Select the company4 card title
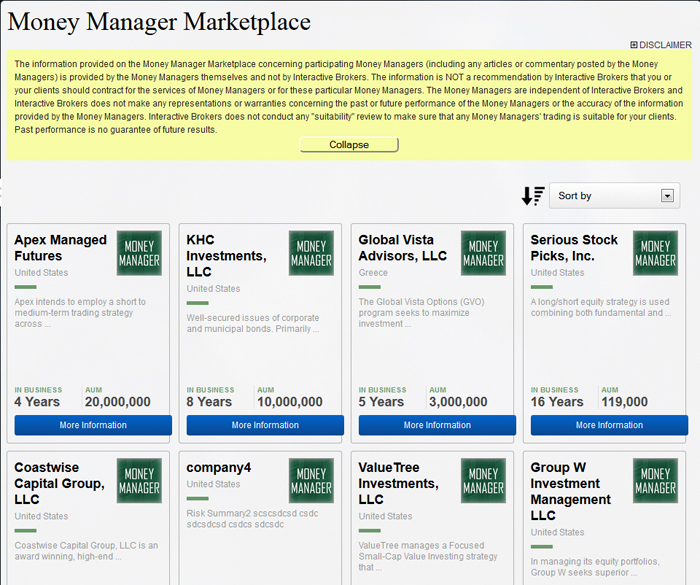This screenshot has width=700, height=585. tap(219, 468)
